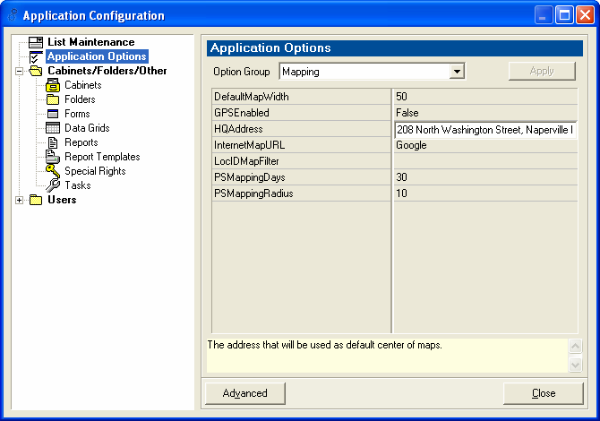Click the yellow Cabinets drawer icon
This screenshot has height=421, width=600.
(53, 85)
